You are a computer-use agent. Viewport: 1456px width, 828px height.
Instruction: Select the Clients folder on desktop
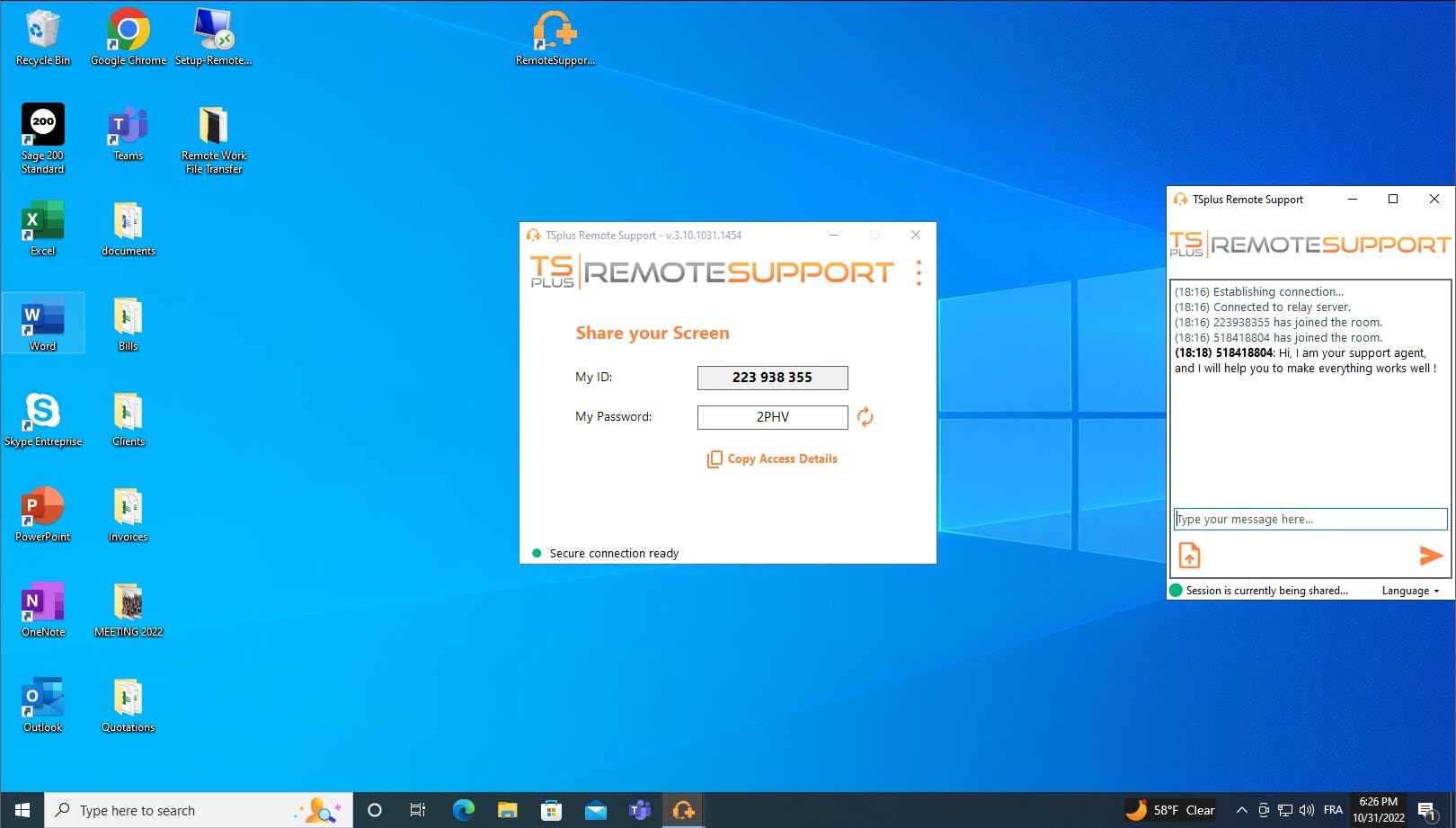(129, 419)
